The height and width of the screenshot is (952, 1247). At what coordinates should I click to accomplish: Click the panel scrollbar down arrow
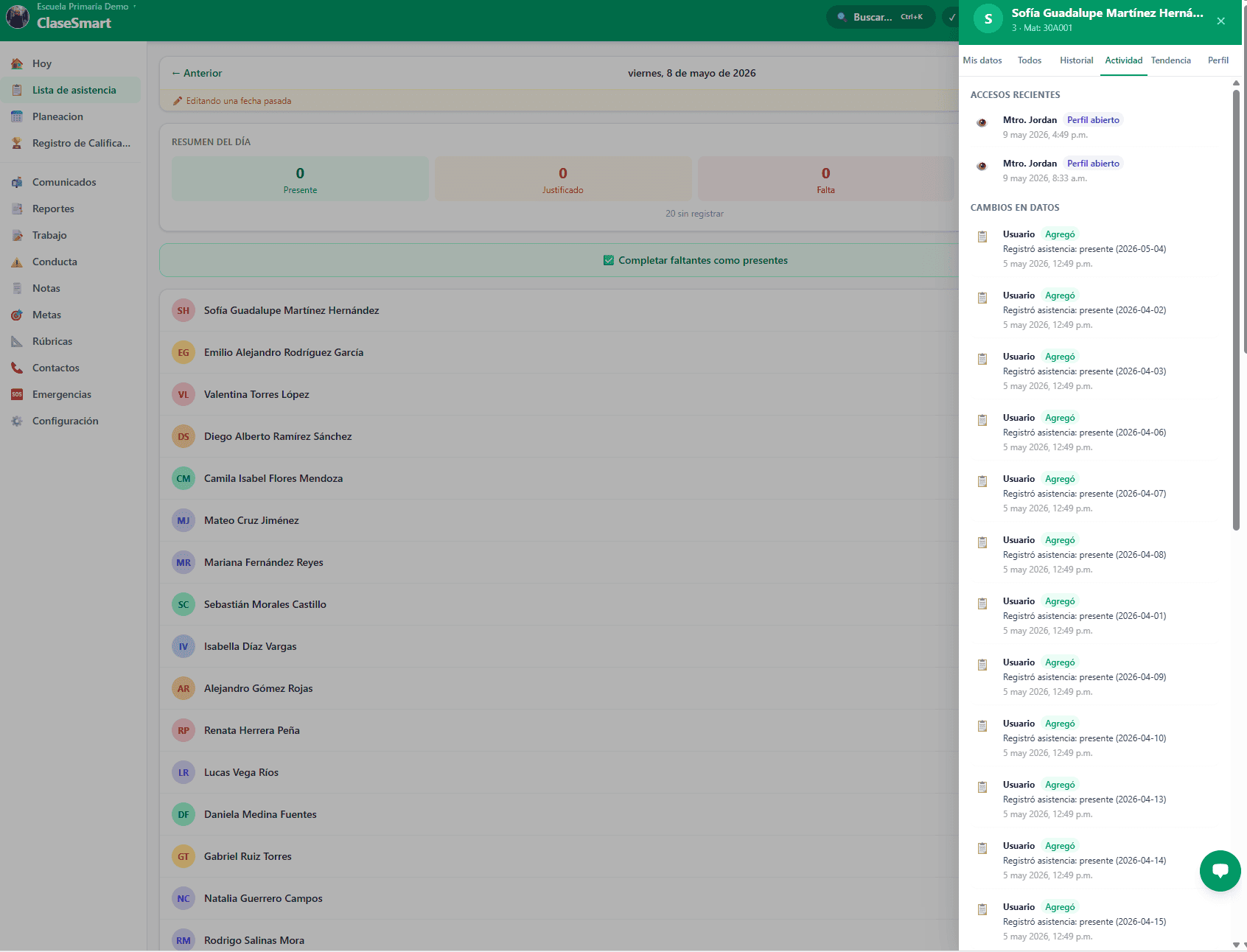pyautogui.click(x=1236, y=945)
